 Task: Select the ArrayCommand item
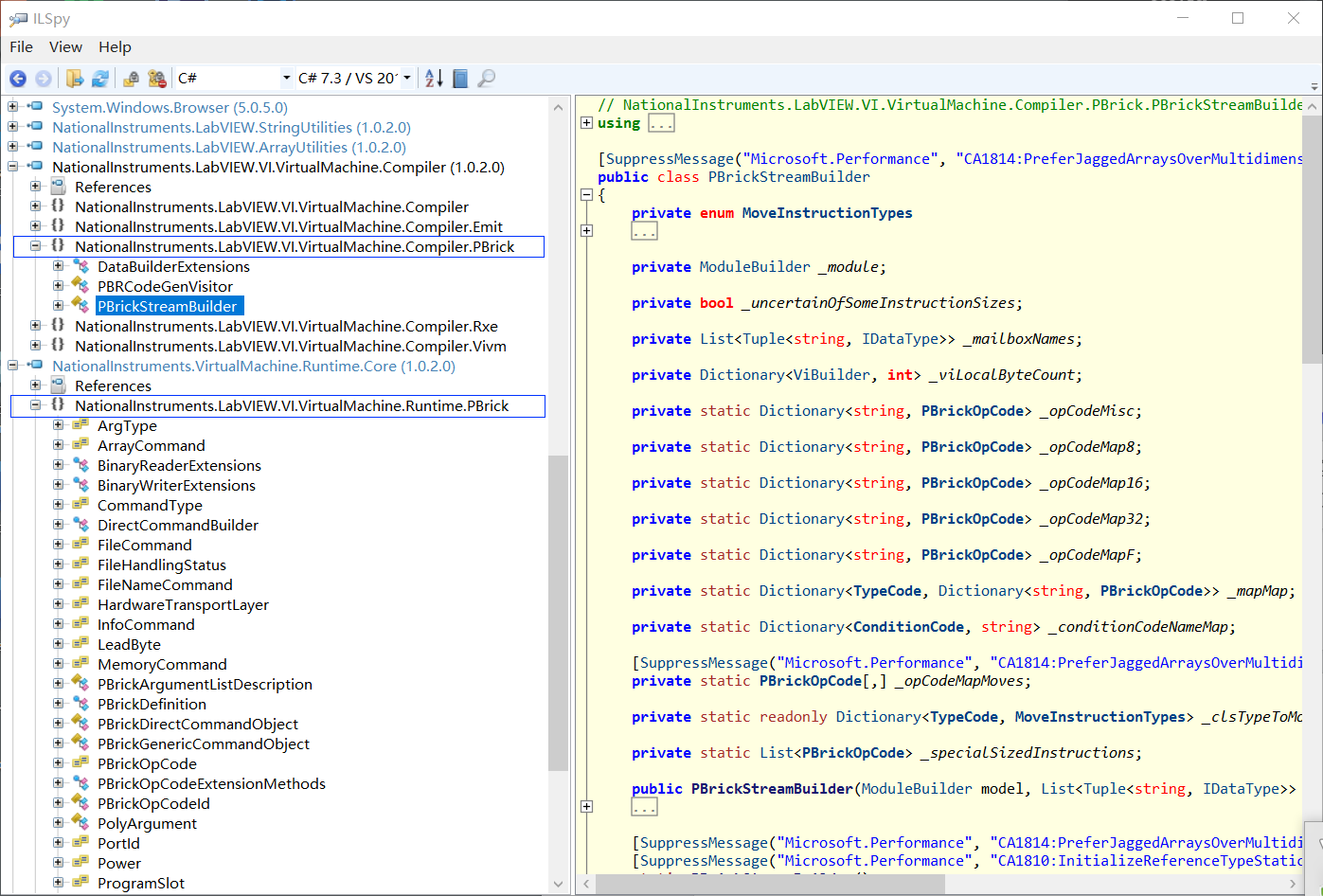(151, 445)
